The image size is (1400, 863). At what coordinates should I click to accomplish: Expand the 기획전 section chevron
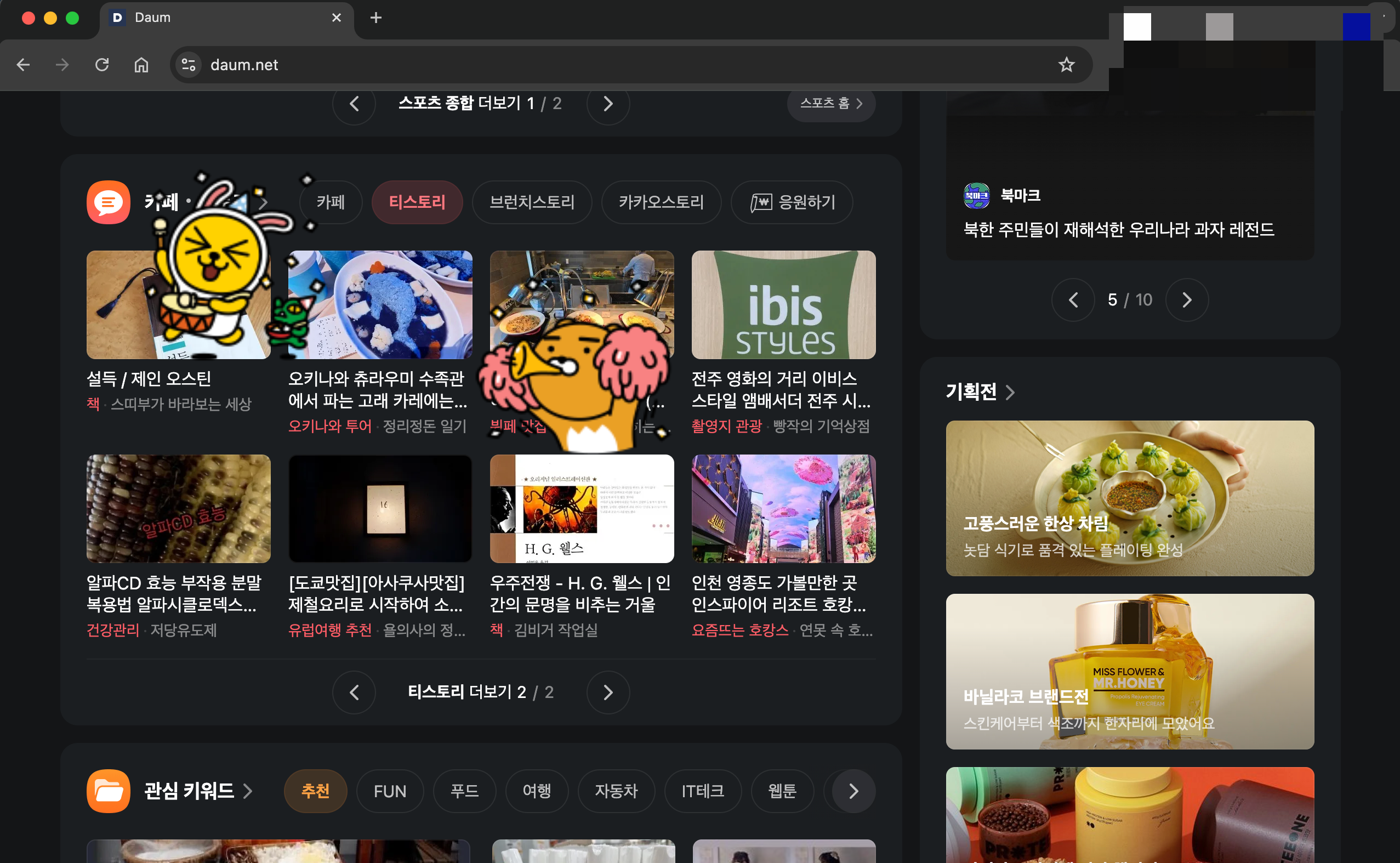[x=1010, y=393]
